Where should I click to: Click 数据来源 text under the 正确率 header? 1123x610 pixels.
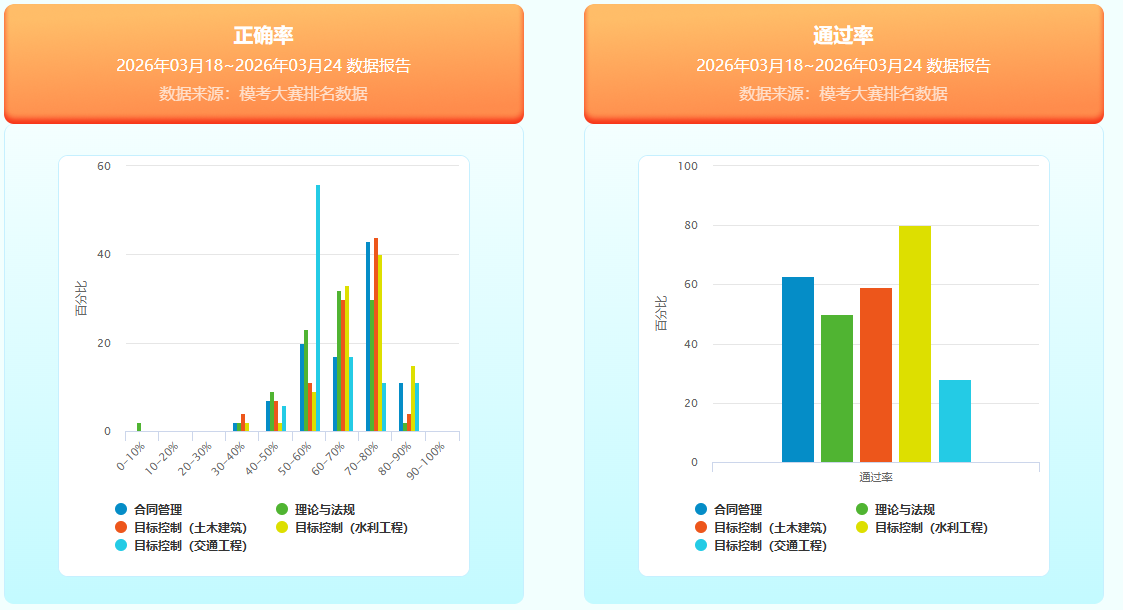[x=263, y=94]
